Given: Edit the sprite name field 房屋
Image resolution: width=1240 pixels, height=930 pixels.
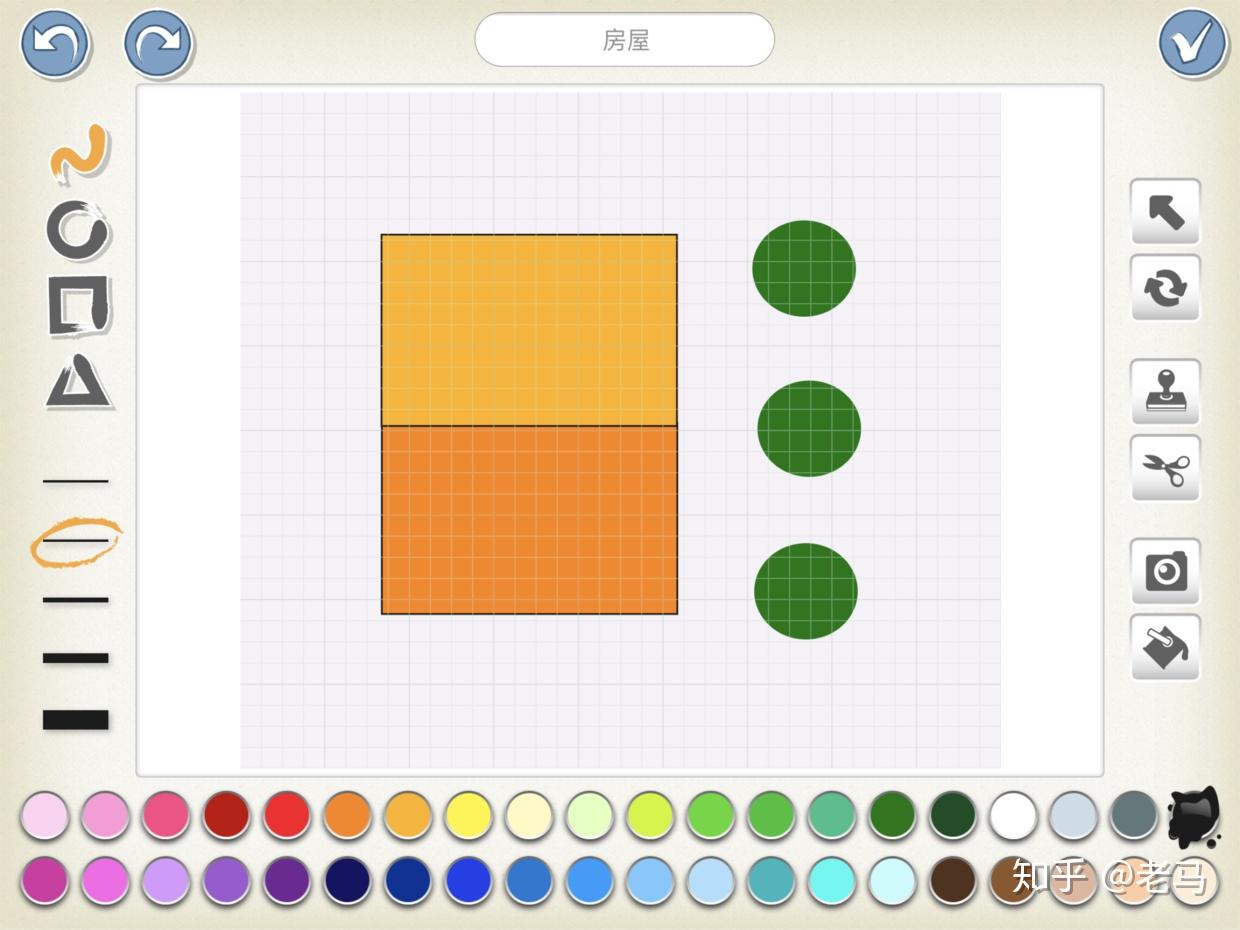Looking at the screenshot, I should (625, 40).
